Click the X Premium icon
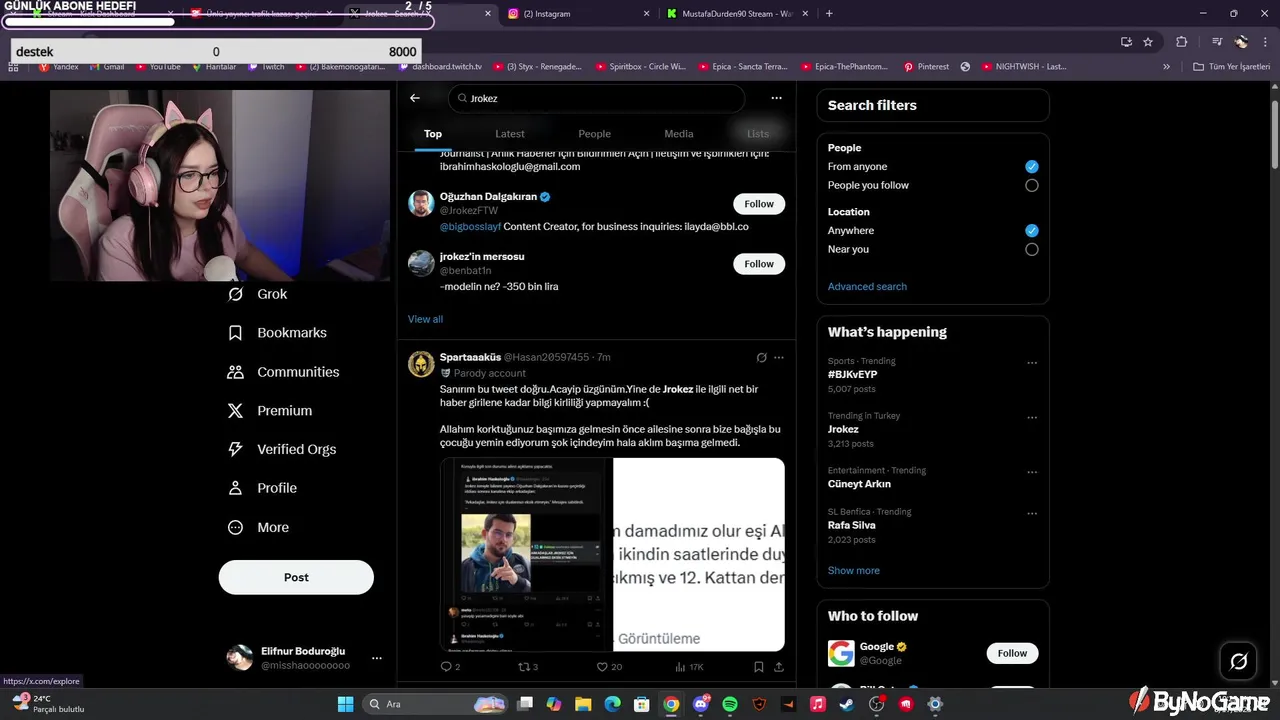 (x=235, y=411)
